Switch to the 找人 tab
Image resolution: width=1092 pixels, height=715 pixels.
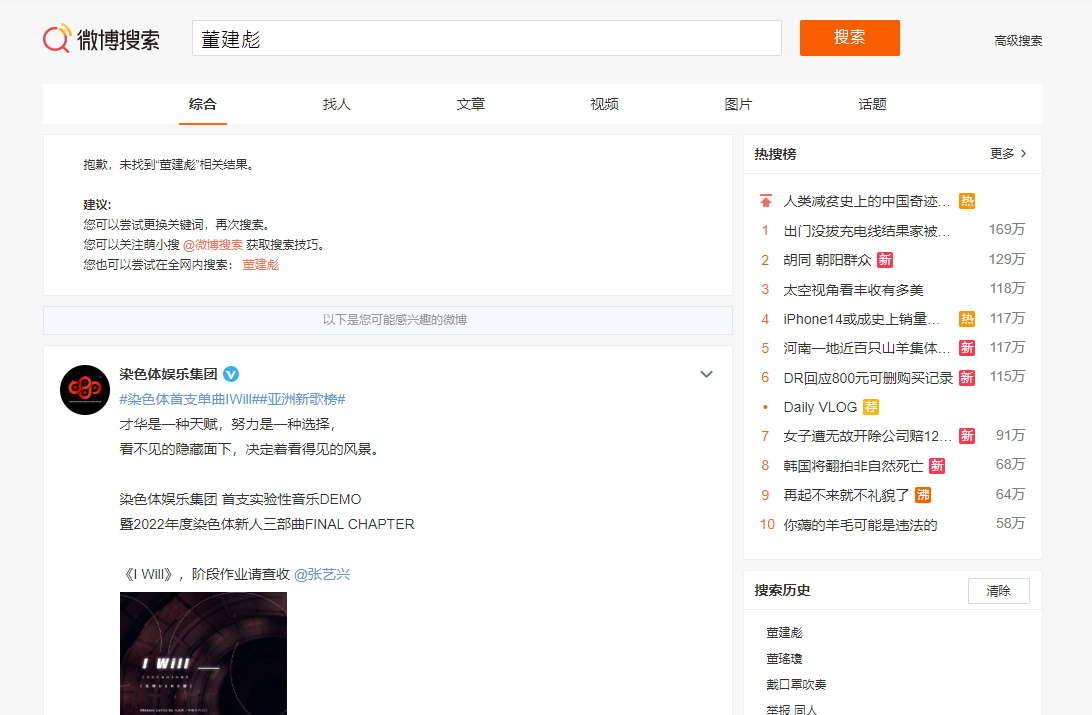[337, 104]
